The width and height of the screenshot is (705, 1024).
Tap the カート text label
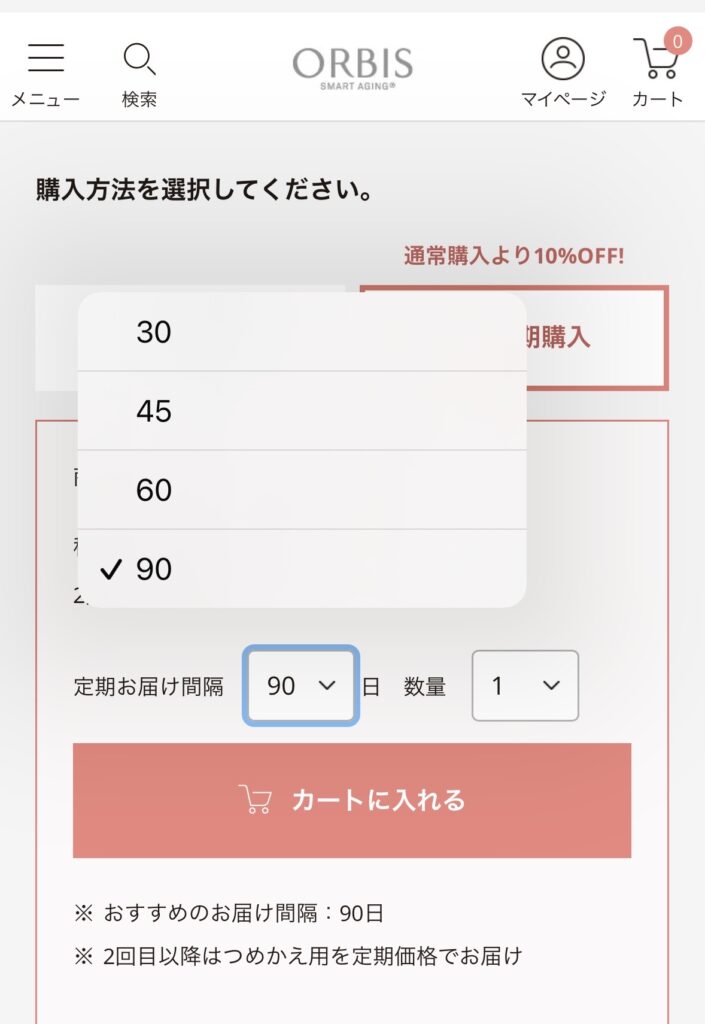coord(657,99)
